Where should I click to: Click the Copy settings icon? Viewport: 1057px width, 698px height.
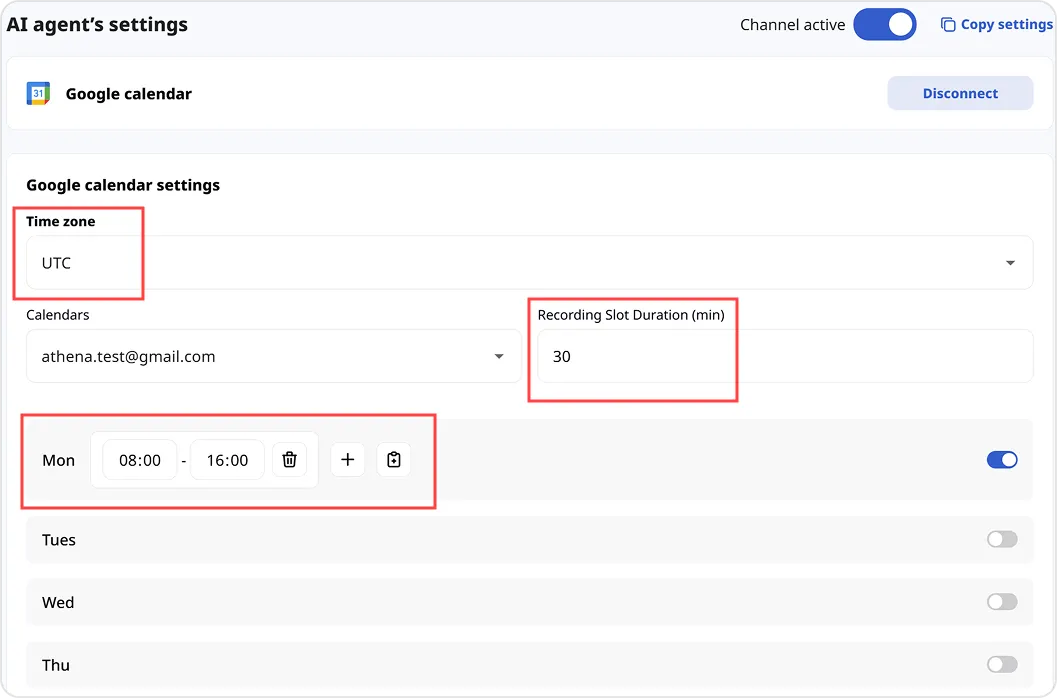tap(948, 25)
